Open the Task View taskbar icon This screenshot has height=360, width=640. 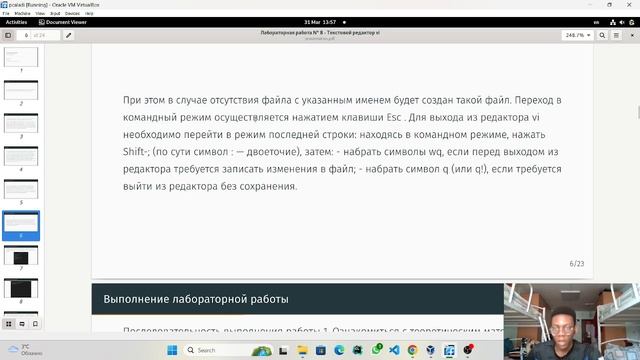click(283, 350)
